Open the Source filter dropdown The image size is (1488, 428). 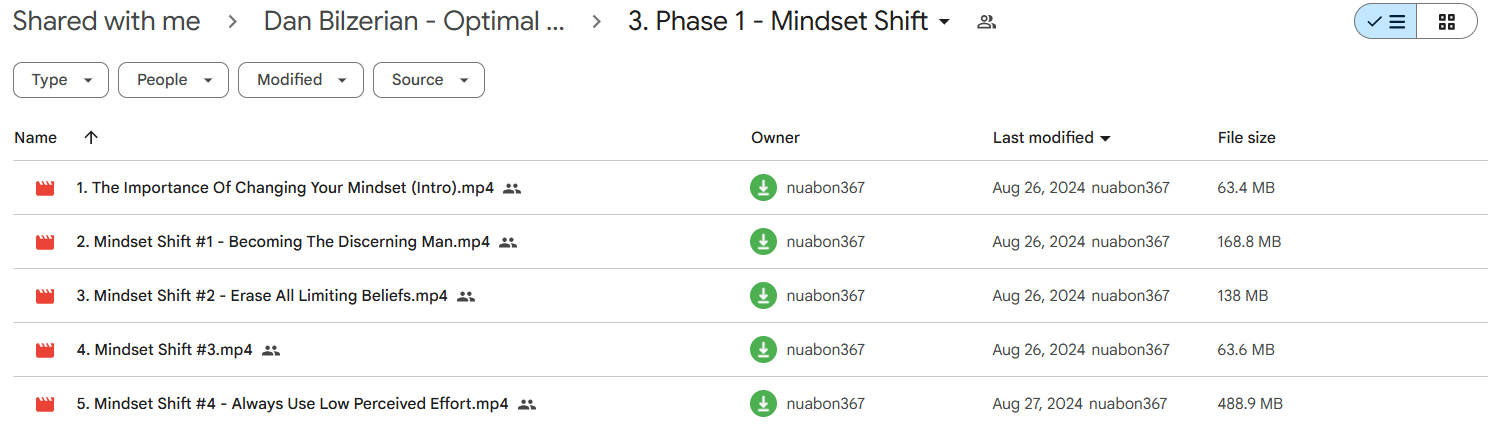[x=429, y=80]
